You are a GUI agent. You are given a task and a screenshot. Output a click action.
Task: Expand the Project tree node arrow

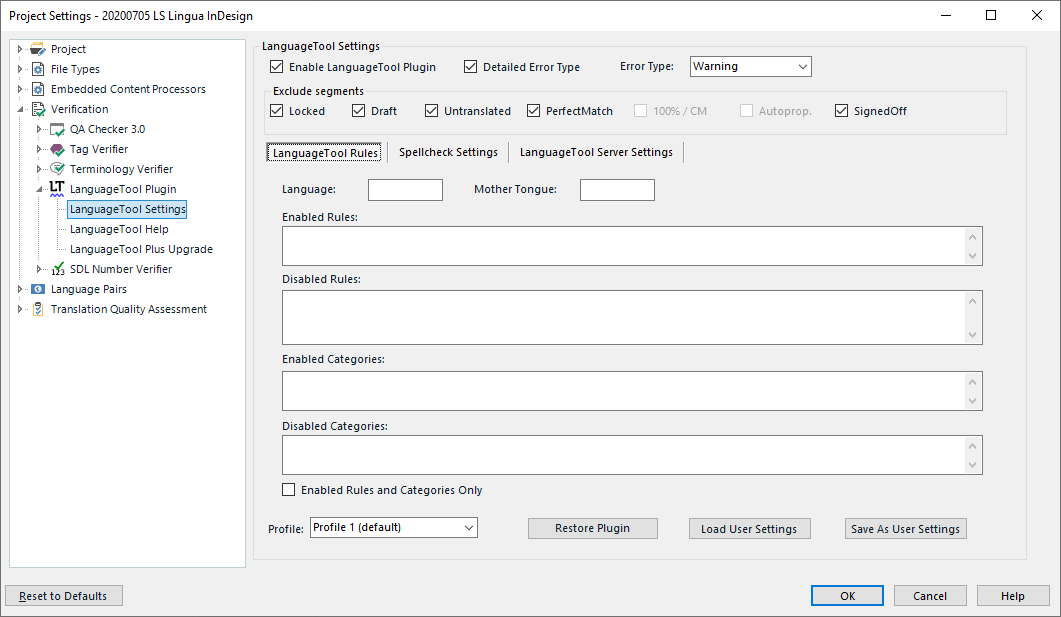coord(20,49)
